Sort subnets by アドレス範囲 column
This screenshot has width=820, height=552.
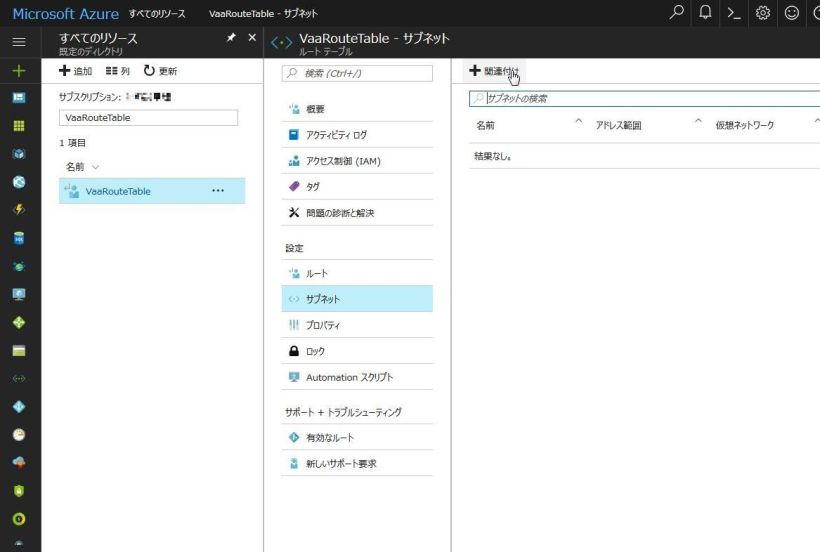(618, 125)
